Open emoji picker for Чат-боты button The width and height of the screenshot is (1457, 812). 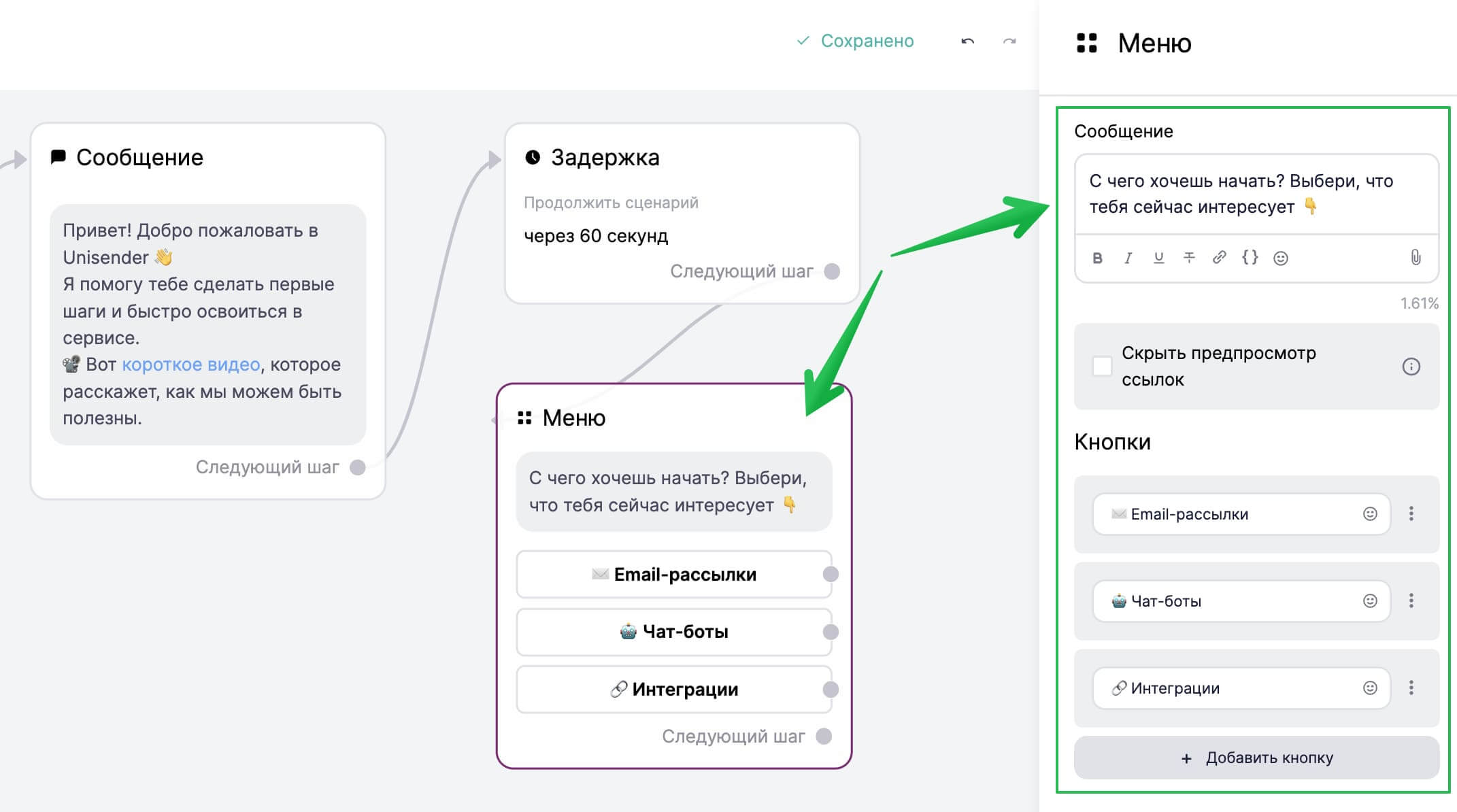tap(1370, 601)
